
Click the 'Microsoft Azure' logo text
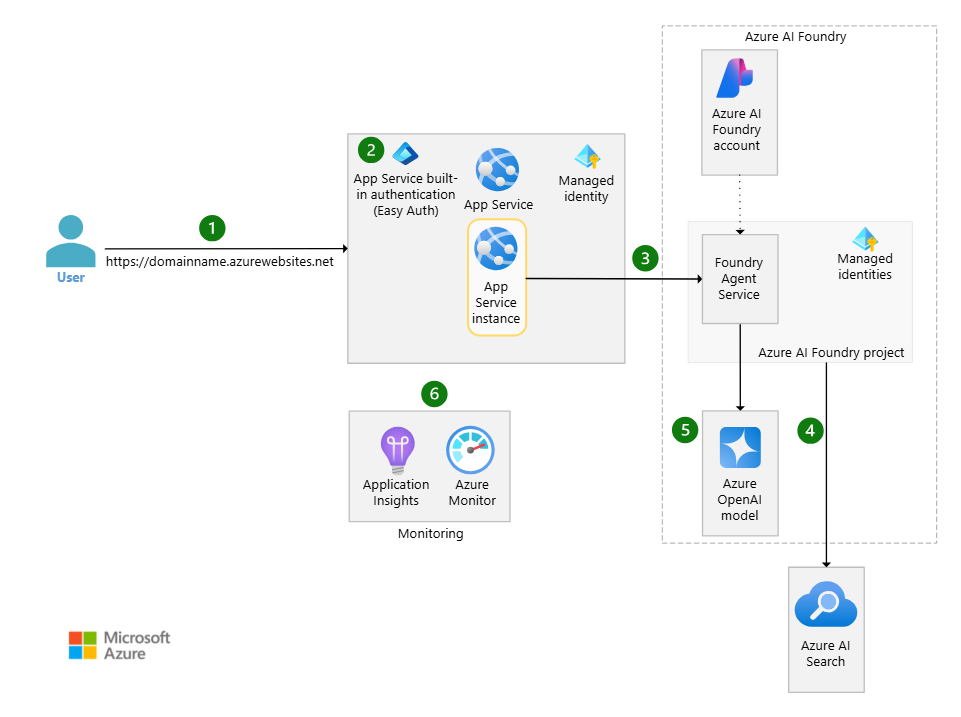click(137, 645)
